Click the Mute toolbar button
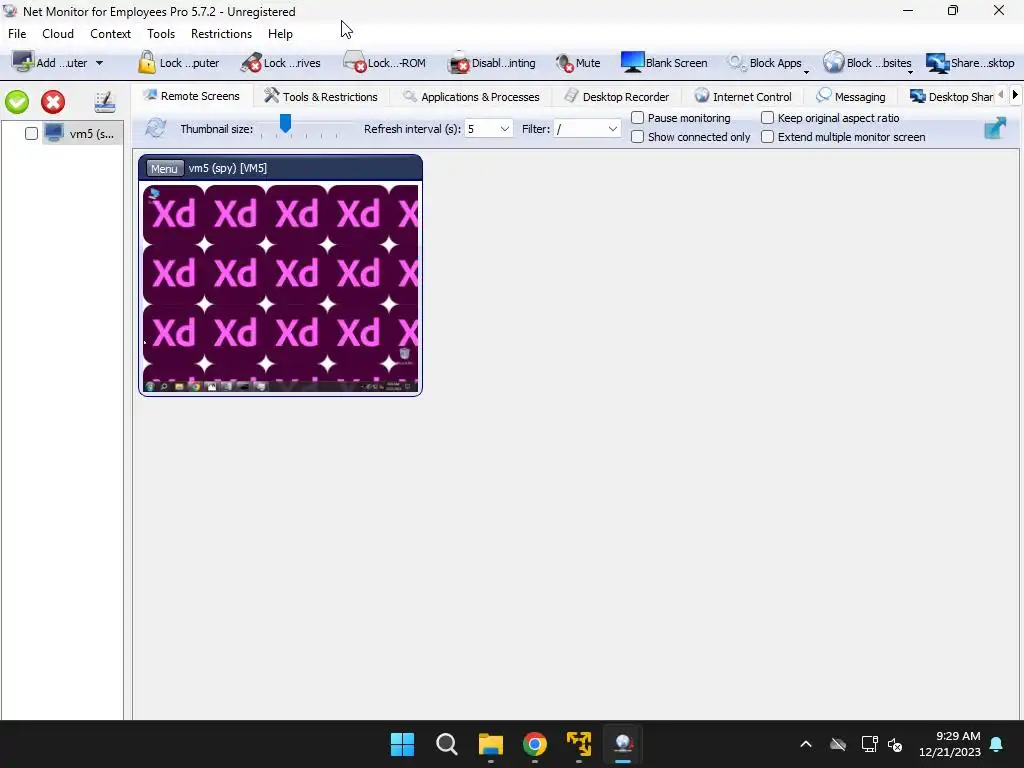 pyautogui.click(x=577, y=63)
